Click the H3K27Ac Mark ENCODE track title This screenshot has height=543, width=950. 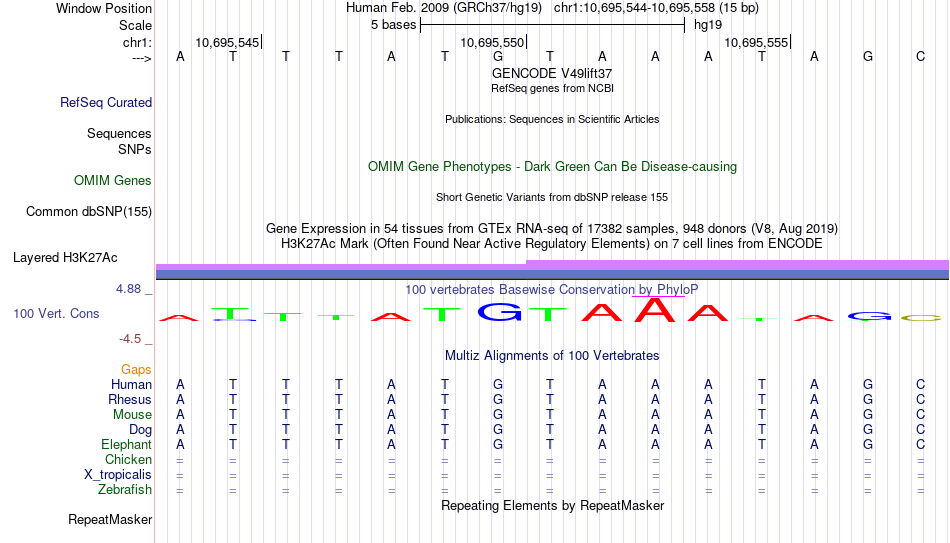click(x=552, y=244)
